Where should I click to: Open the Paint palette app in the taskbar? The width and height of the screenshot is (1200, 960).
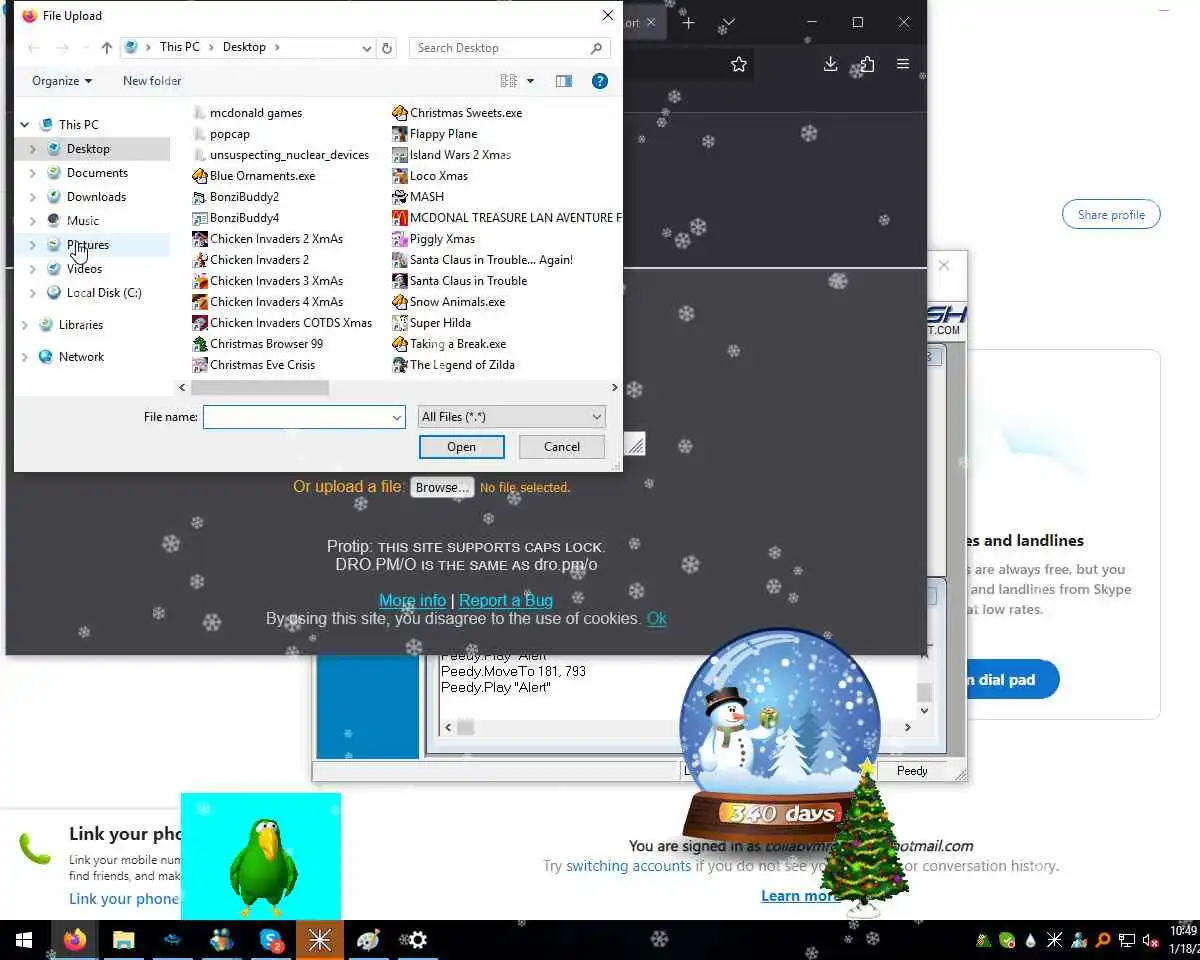click(369, 940)
